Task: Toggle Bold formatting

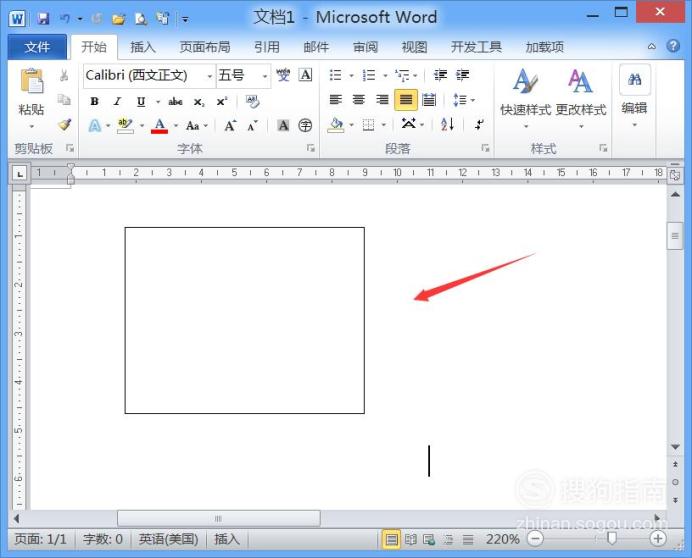Action: pos(94,102)
